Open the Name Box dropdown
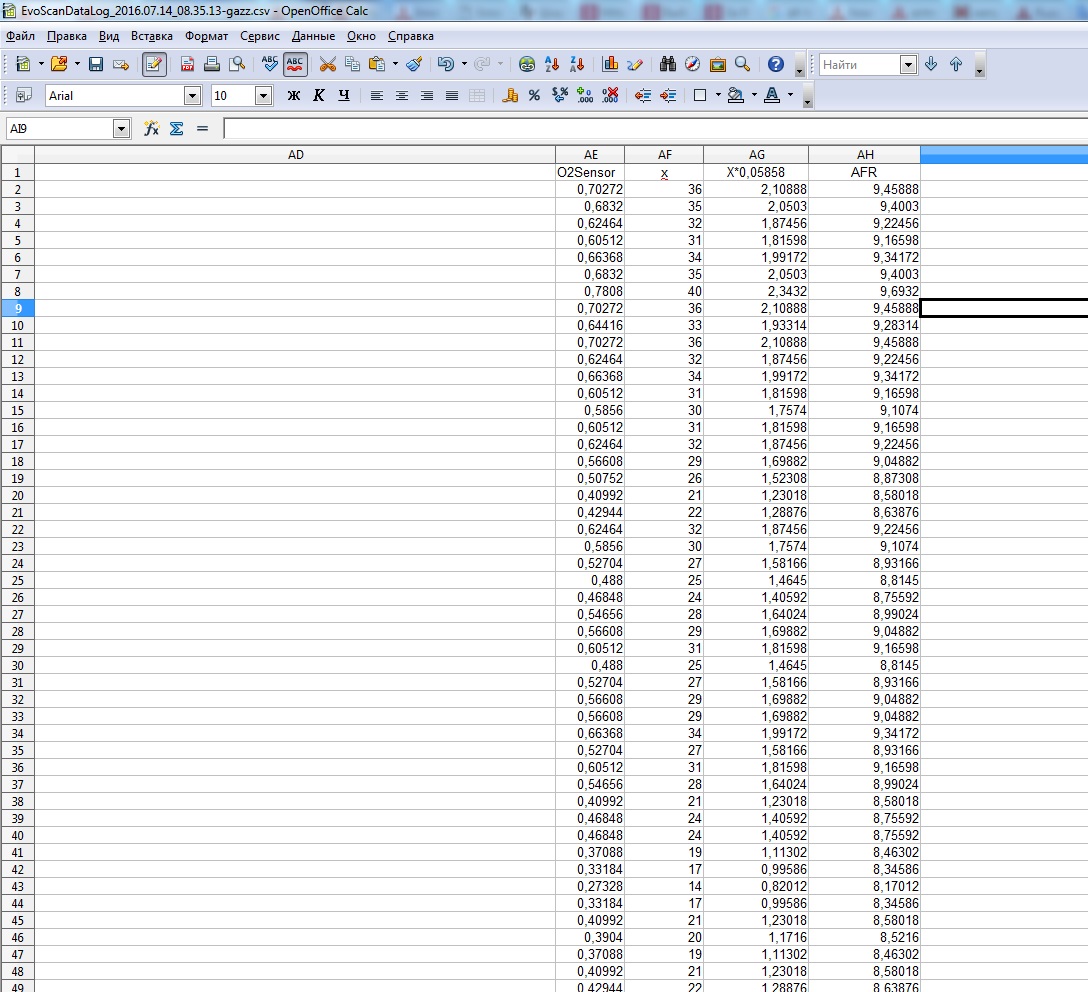1088x992 pixels. (122, 128)
